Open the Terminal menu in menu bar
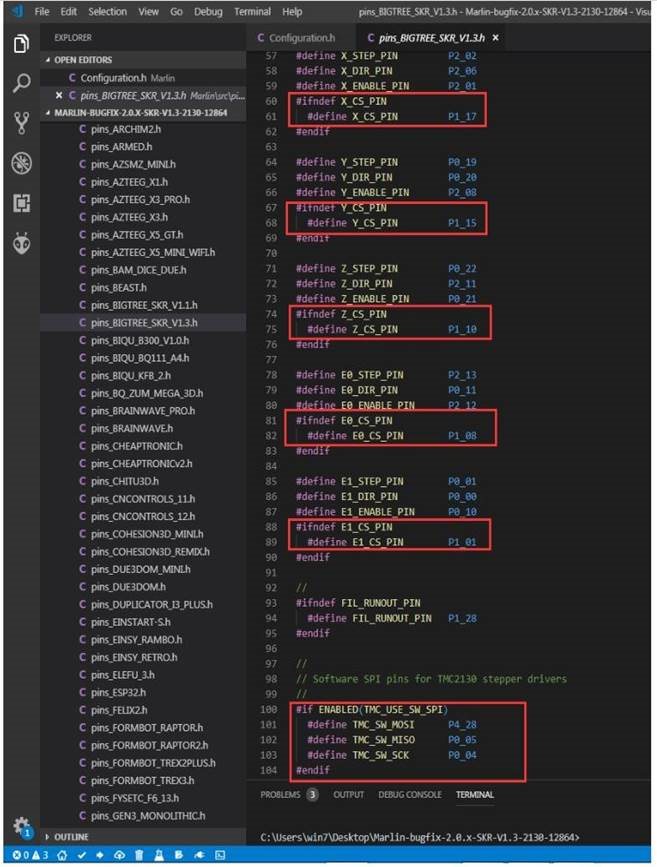The height and width of the screenshot is (867, 657). coord(252,12)
